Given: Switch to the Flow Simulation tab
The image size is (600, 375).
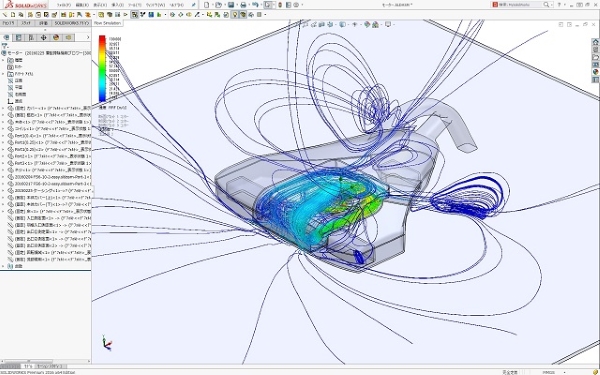Looking at the screenshot, I should [x=107, y=23].
